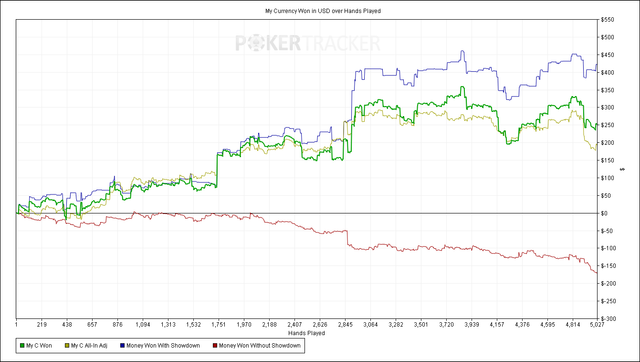The image size is (640, 362).
Task: Click y-axis value '$550'
Action: pos(607,20)
